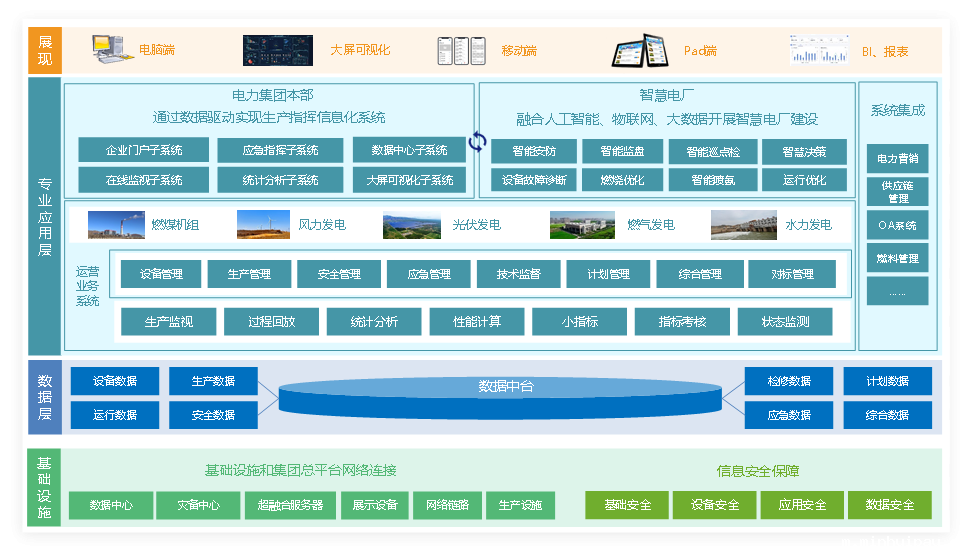The width and height of the screenshot is (972, 558).
Task: Click the 企业门户子系统 button
Action: coord(144,150)
